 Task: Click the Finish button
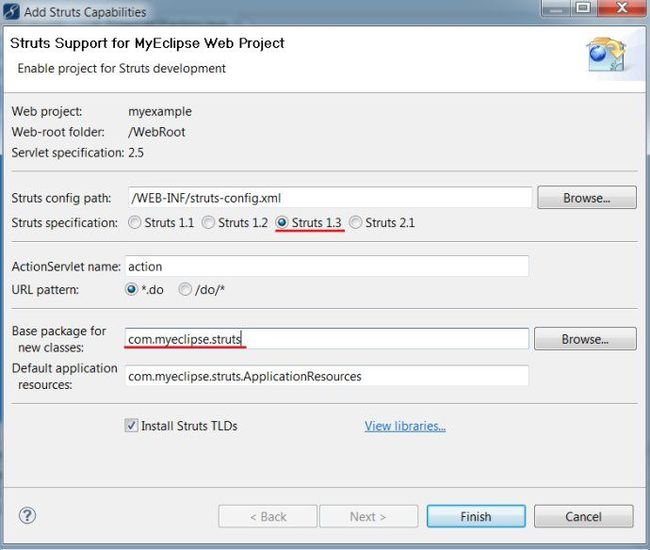(x=476, y=516)
